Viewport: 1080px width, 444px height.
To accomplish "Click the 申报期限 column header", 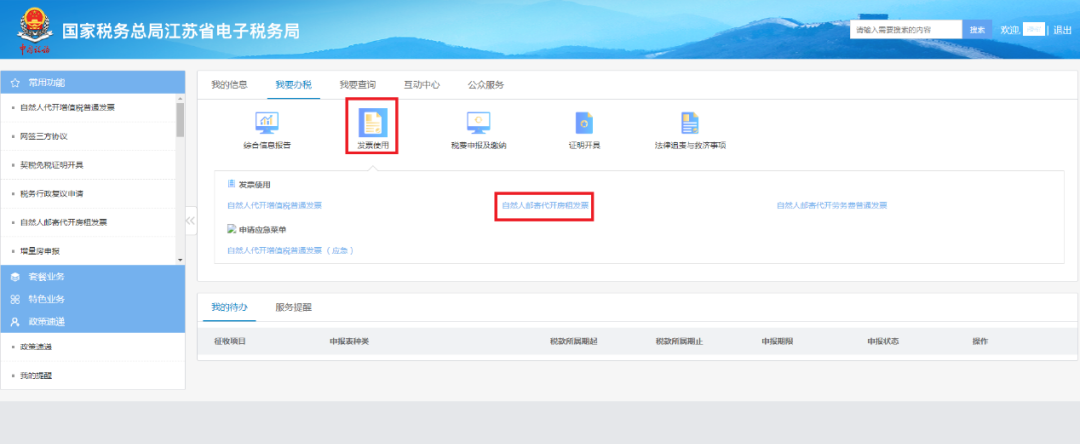I will tap(777, 341).
